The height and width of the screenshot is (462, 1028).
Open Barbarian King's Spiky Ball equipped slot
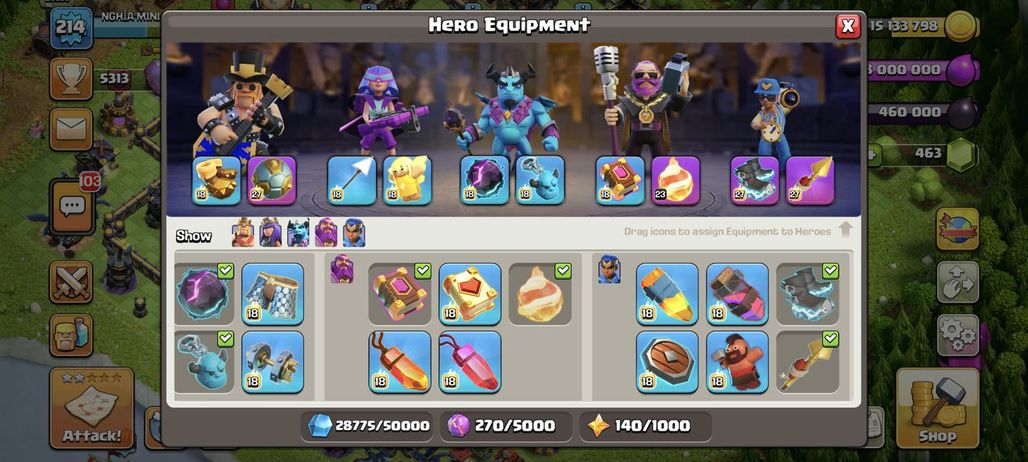[272, 180]
